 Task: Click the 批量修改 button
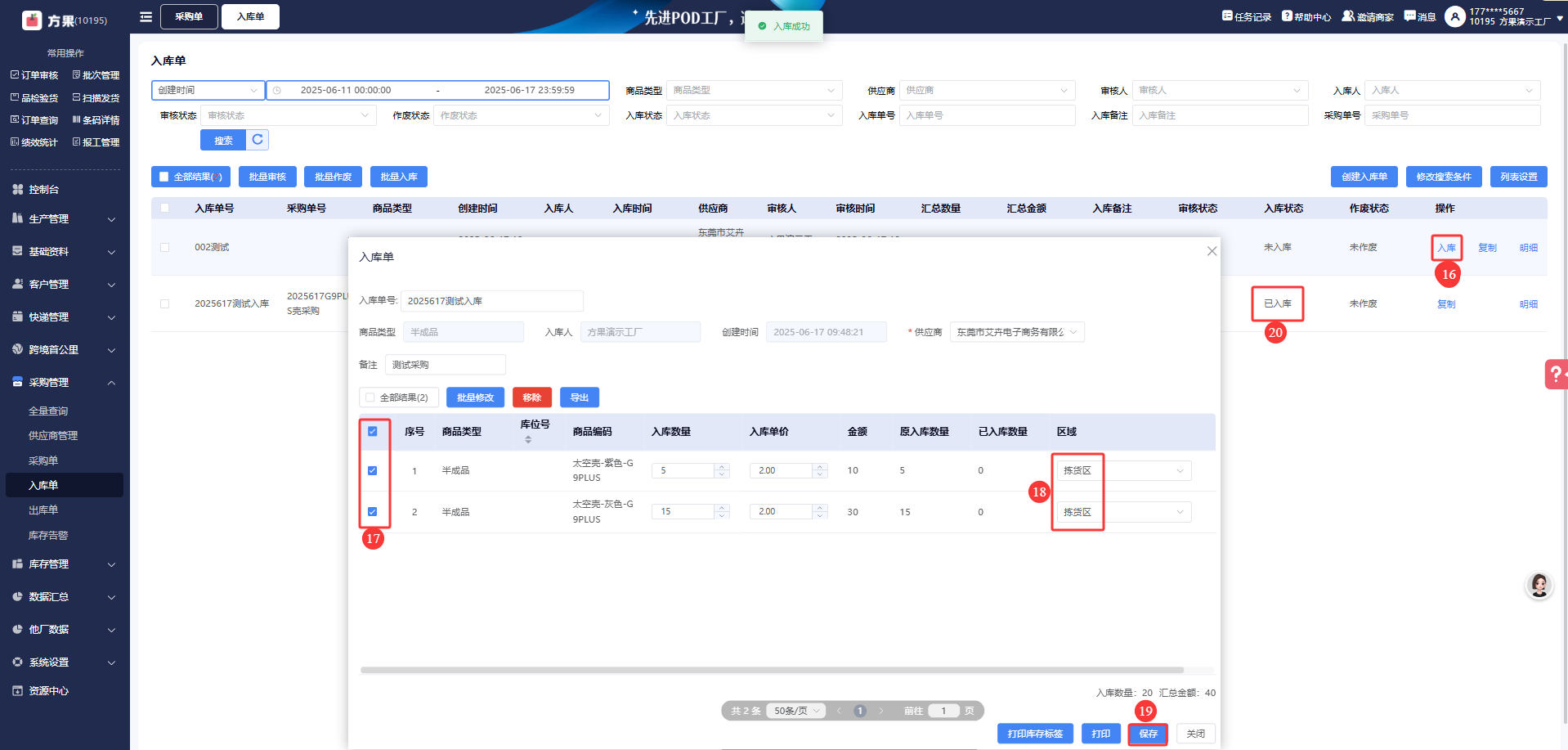(475, 397)
